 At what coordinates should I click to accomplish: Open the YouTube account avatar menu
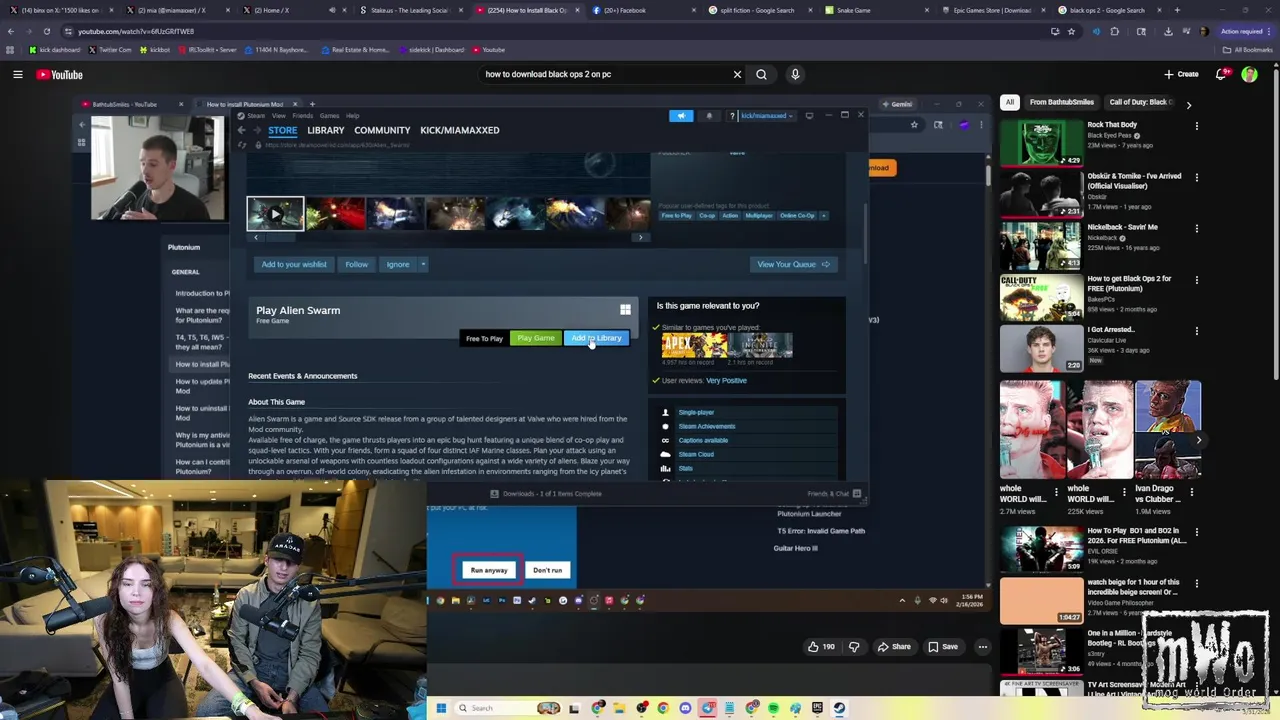[1249, 74]
